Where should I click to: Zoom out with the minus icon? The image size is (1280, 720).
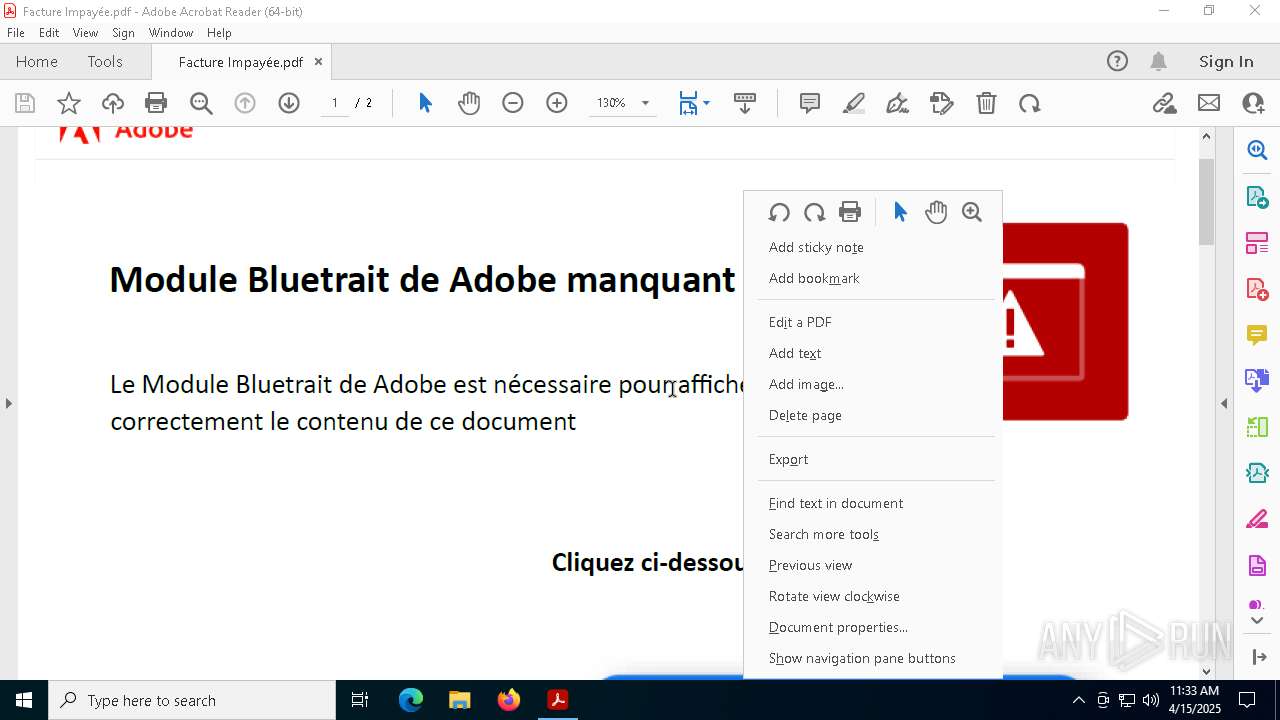(x=513, y=103)
